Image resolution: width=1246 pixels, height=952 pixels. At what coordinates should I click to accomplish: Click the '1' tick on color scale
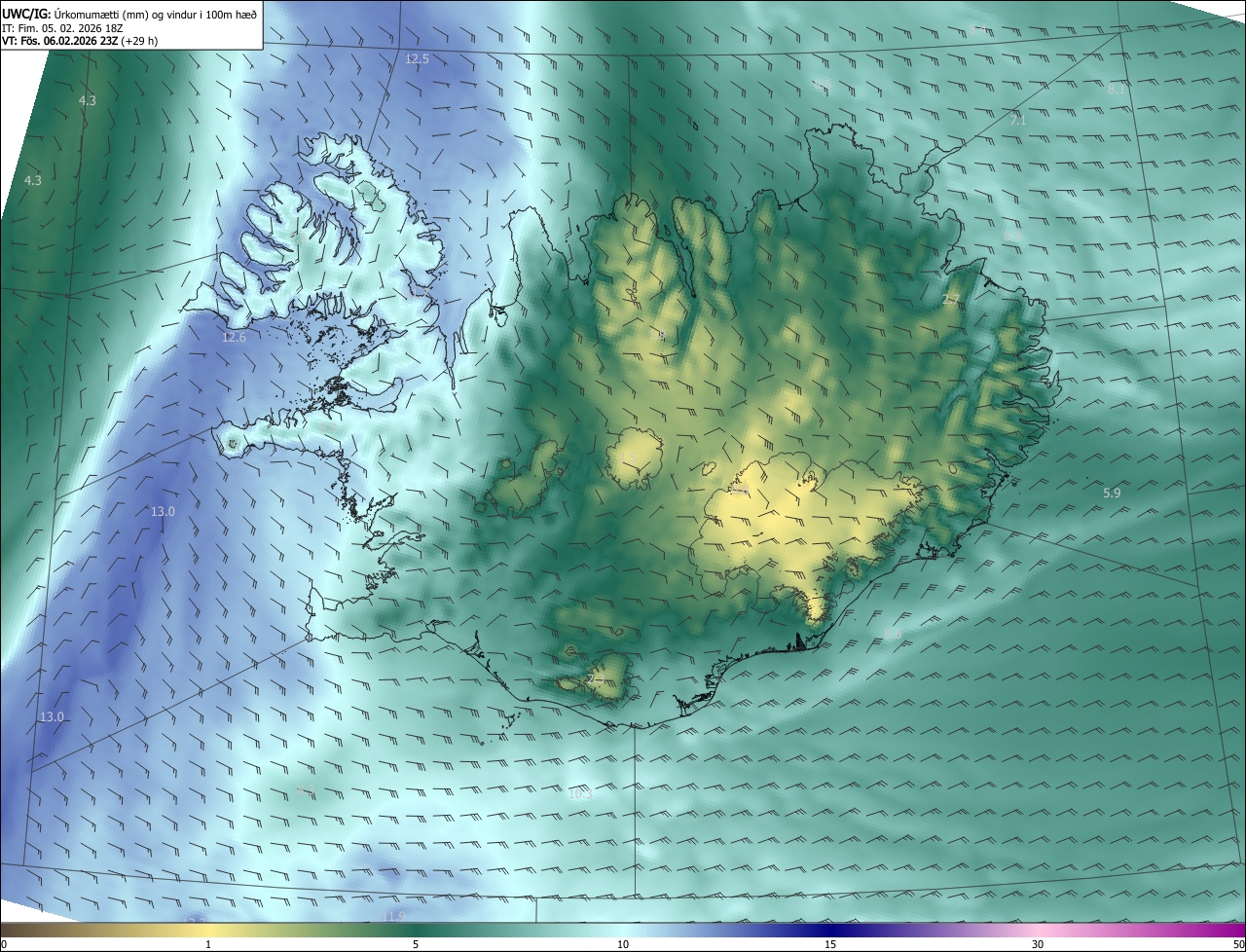click(x=208, y=944)
